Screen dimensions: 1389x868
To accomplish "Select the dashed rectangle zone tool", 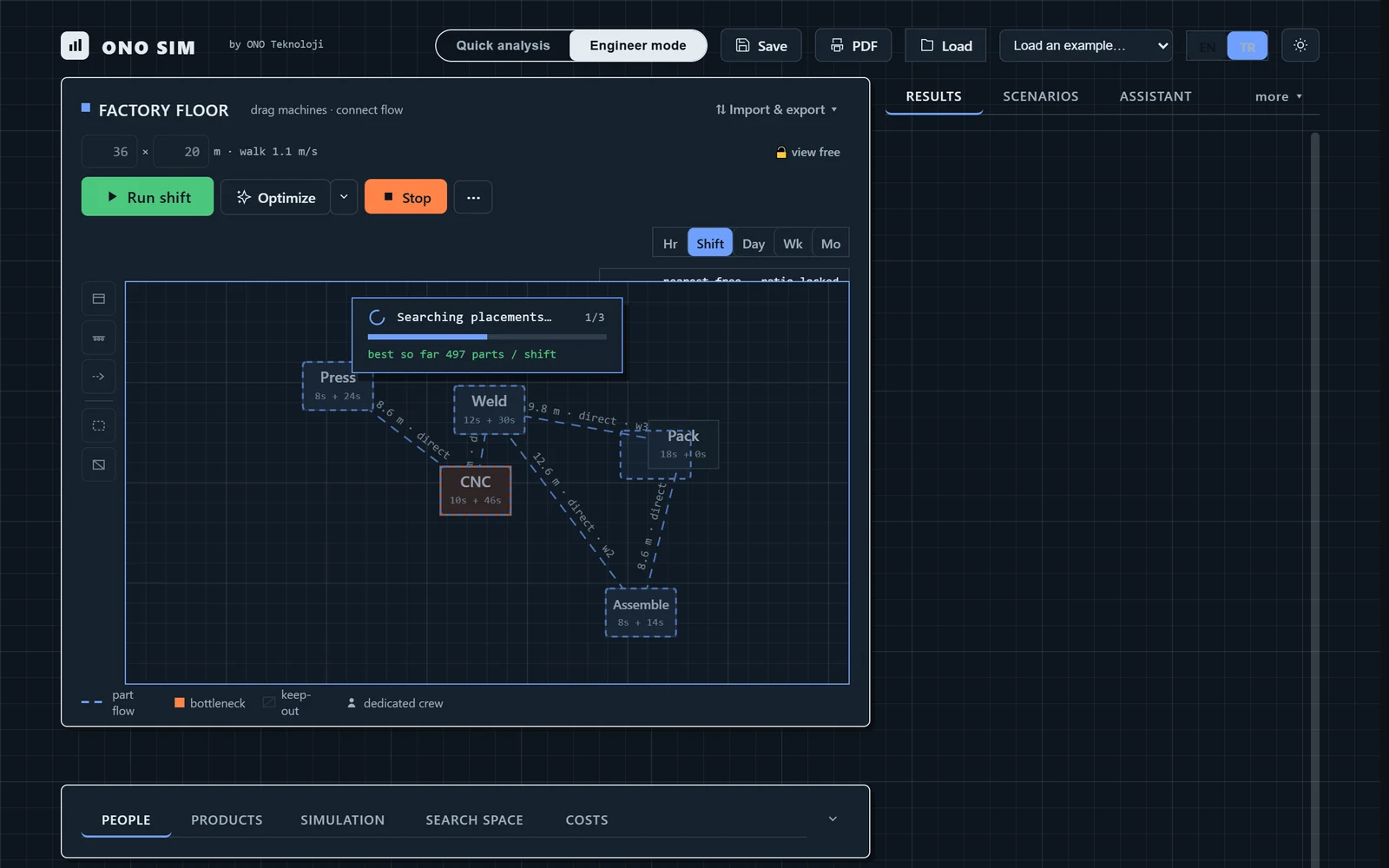I will pos(99,426).
